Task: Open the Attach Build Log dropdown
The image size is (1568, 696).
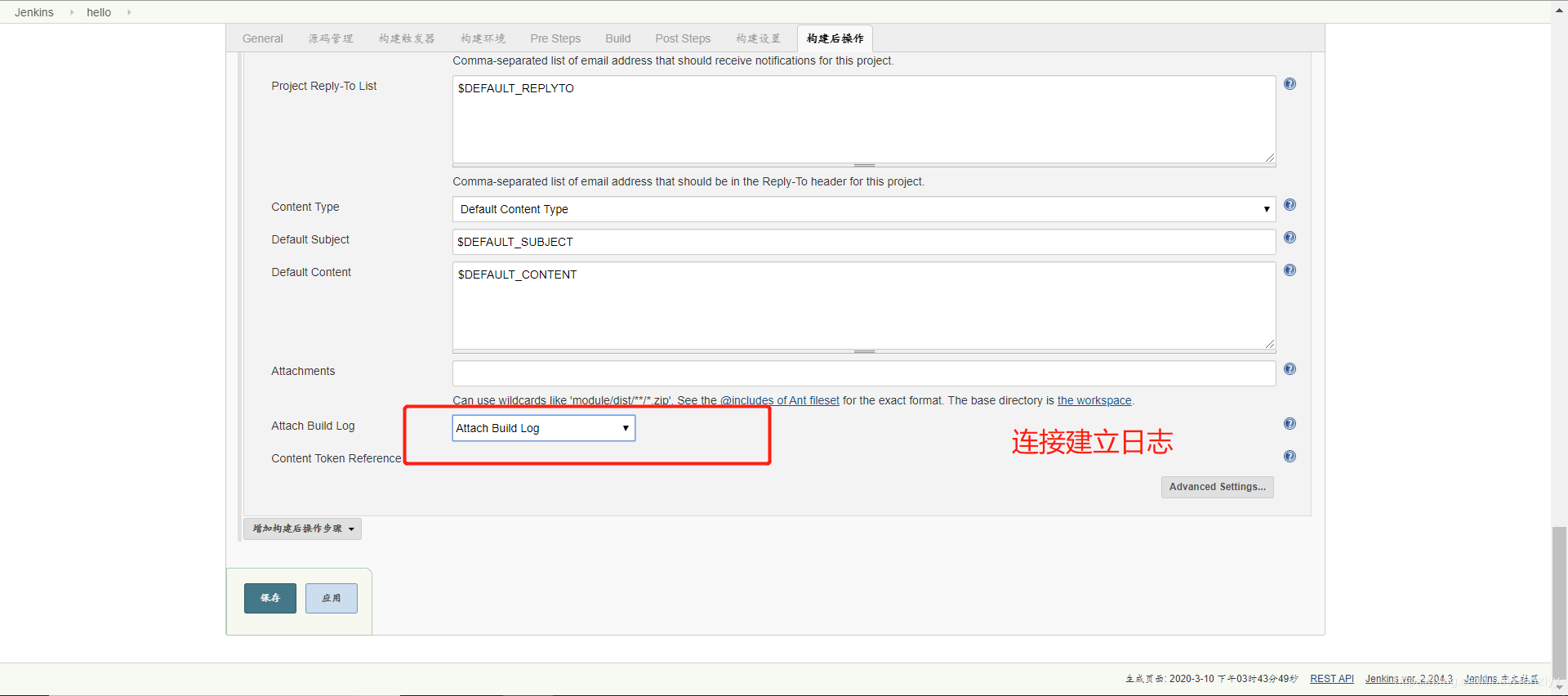Action: click(x=544, y=428)
